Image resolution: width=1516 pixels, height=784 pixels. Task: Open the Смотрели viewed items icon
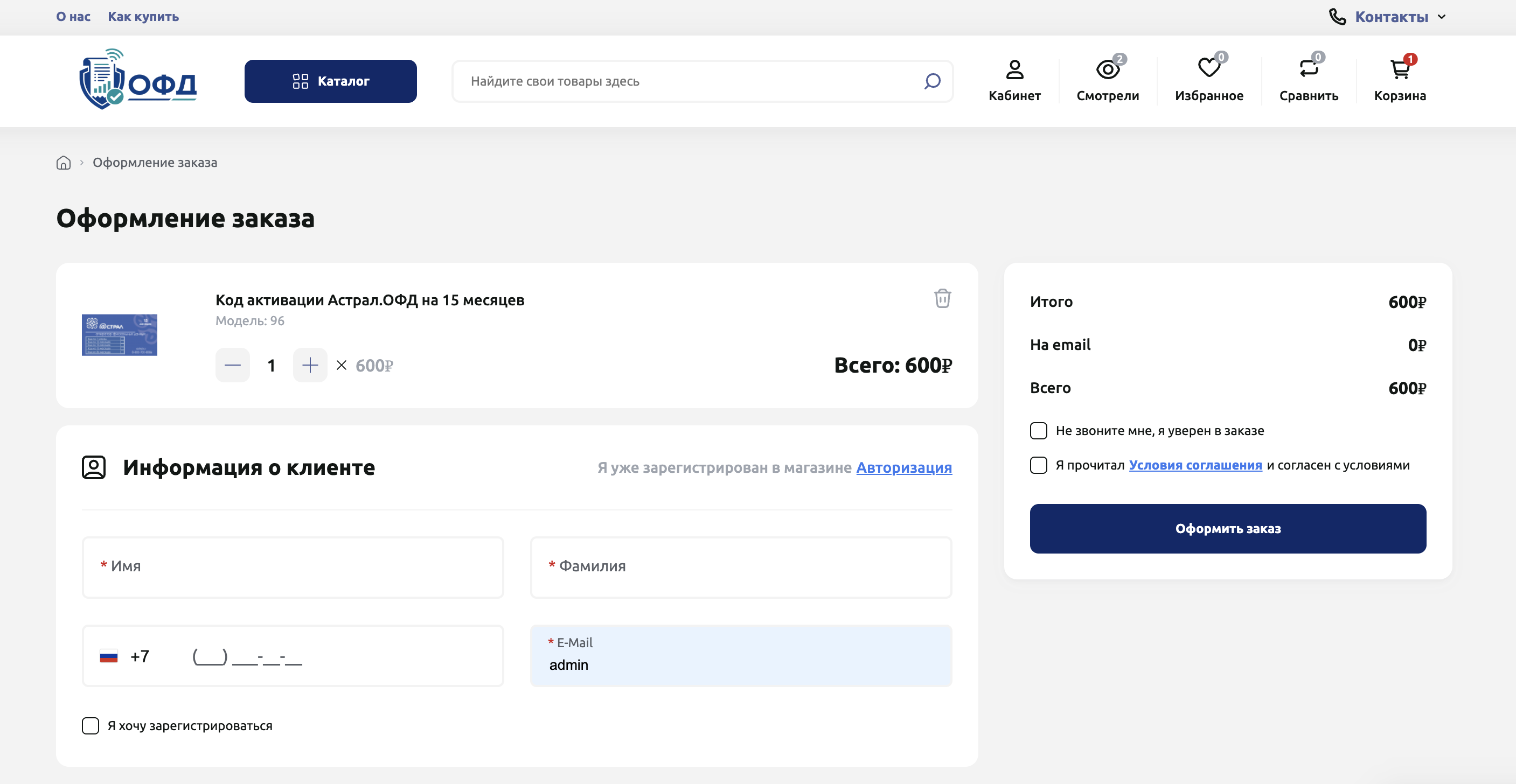pos(1108,81)
